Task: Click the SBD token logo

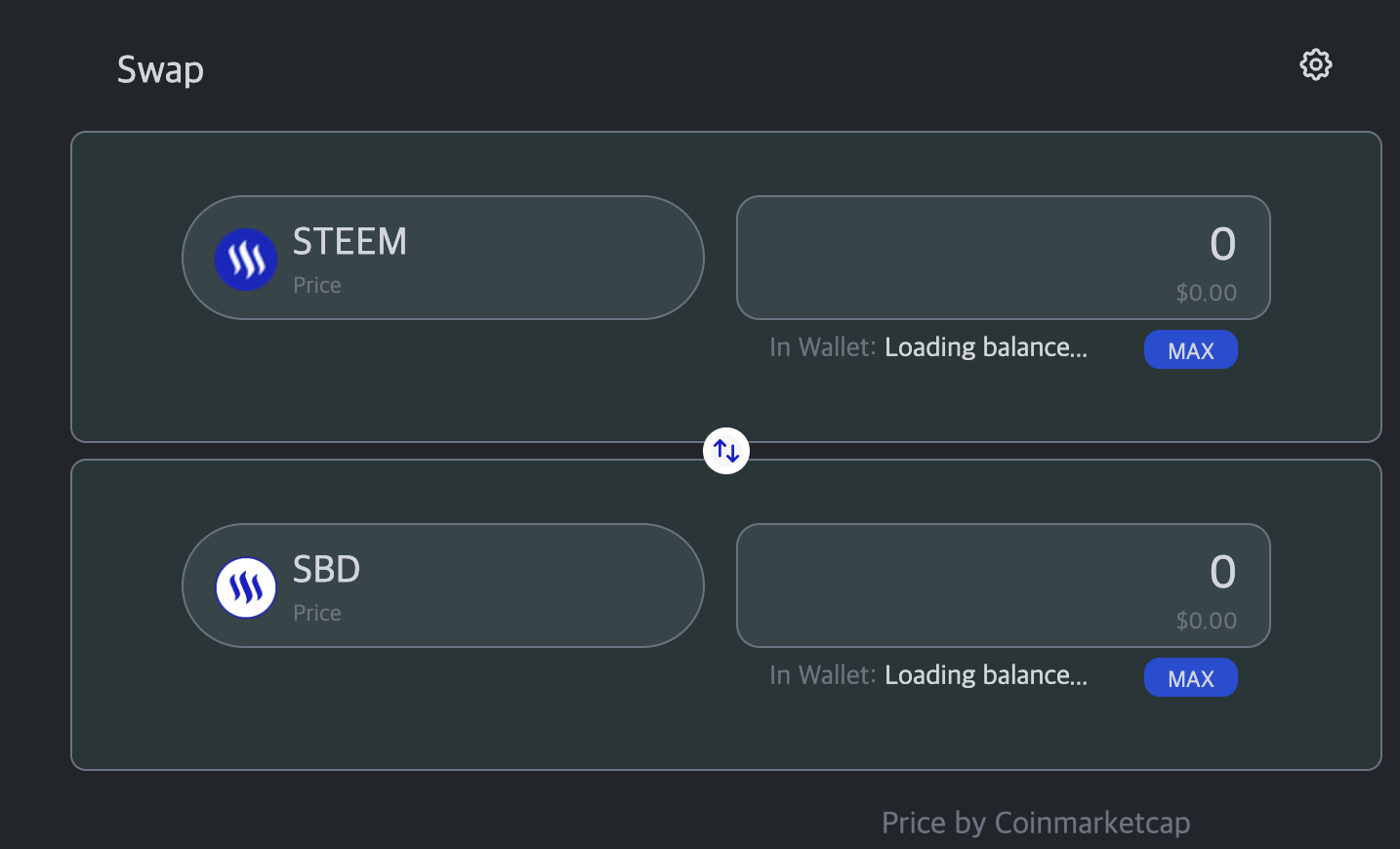Action: click(x=246, y=587)
